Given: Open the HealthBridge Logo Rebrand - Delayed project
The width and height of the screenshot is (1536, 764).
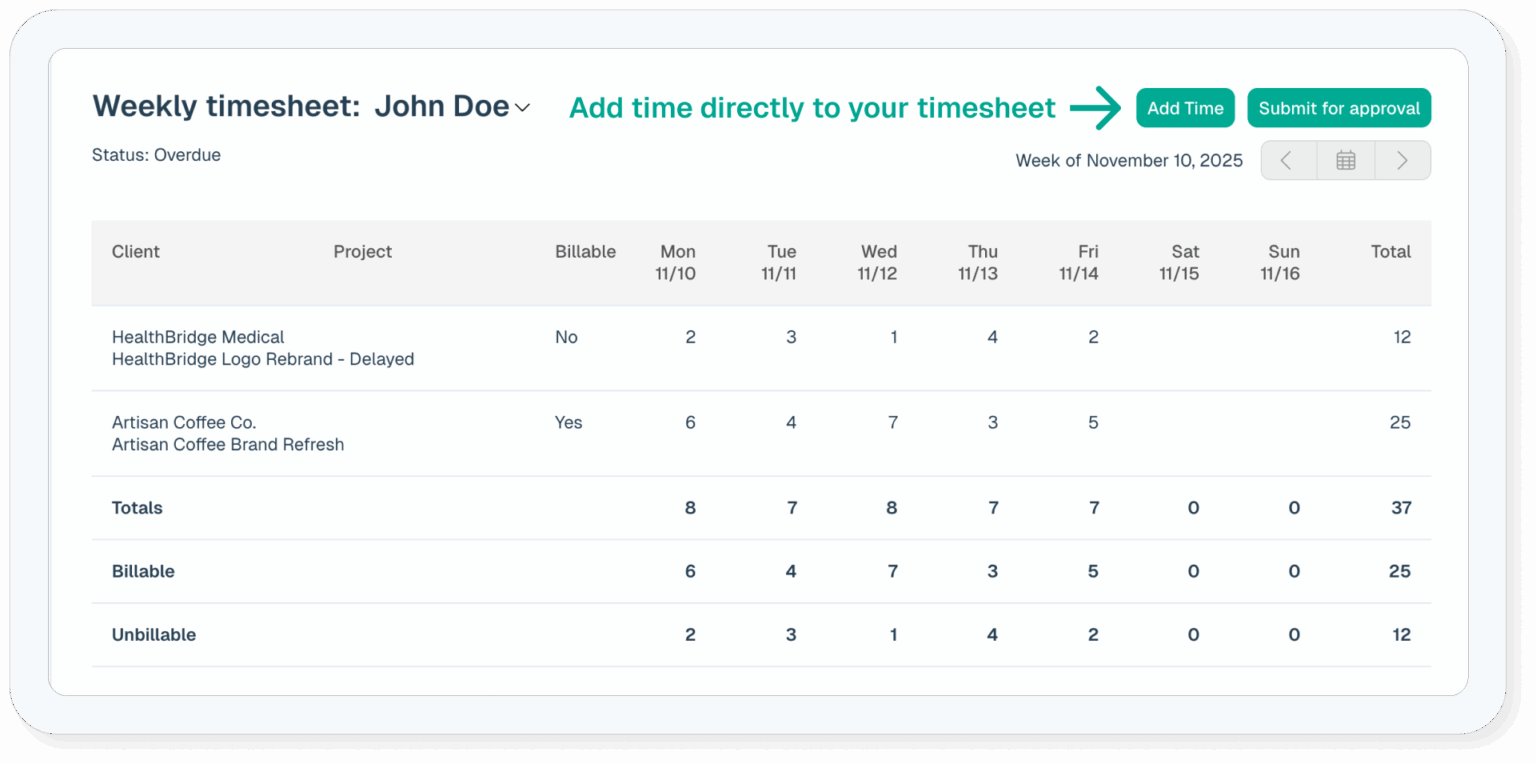Looking at the screenshot, I should pos(263,359).
